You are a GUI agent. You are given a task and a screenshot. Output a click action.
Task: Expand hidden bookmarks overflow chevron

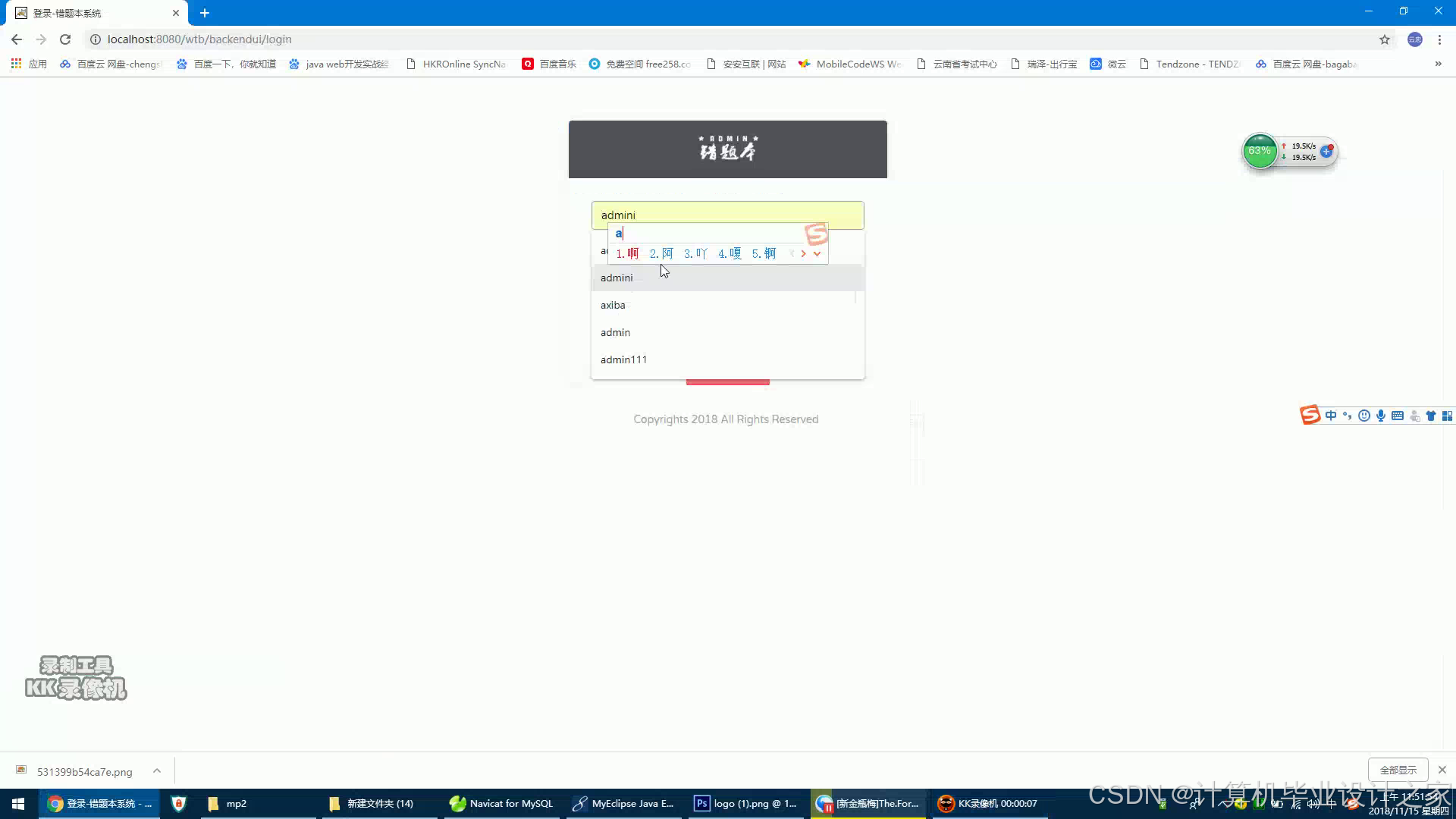tap(1438, 64)
